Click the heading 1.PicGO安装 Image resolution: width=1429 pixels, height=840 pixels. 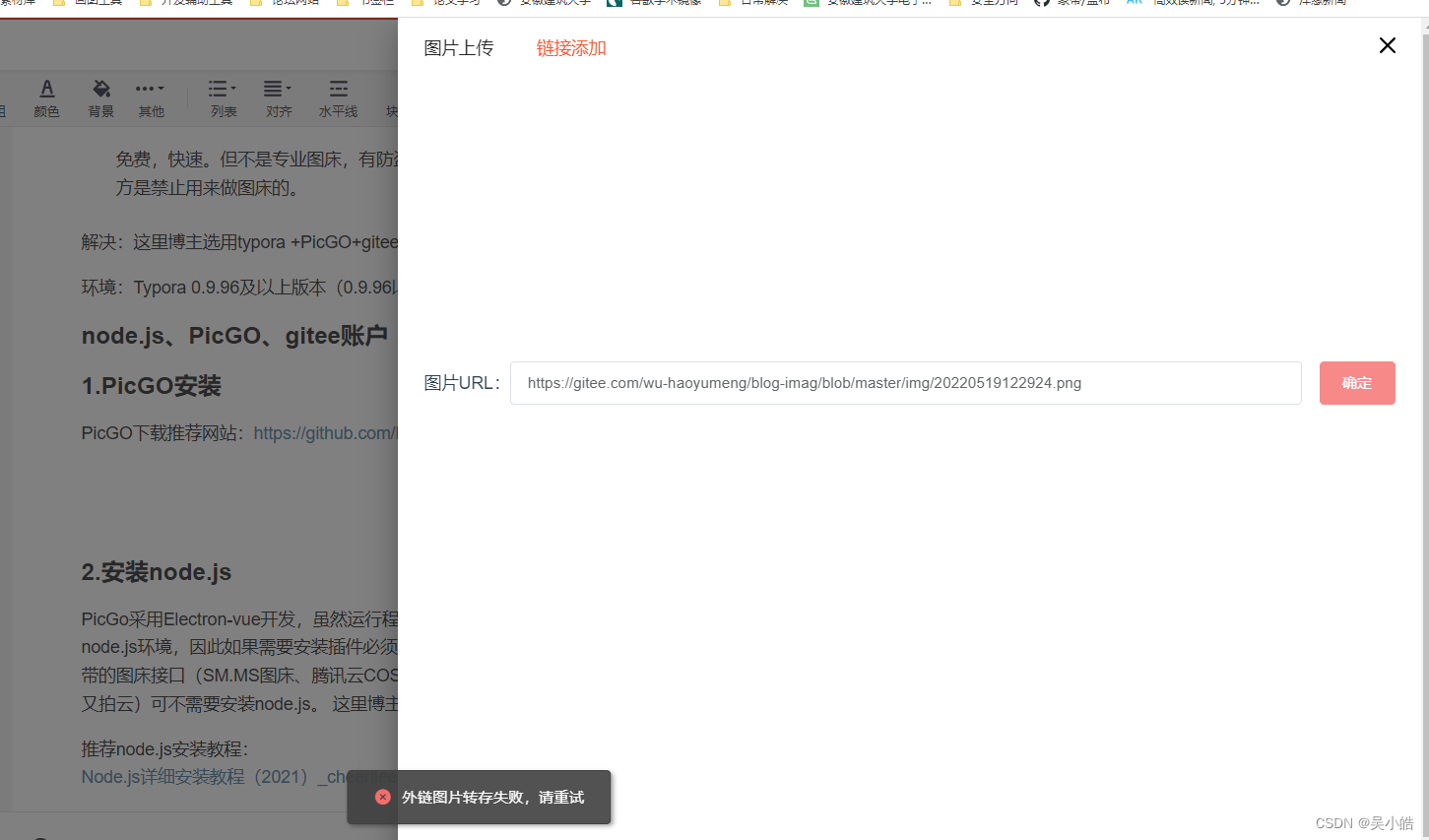152,386
